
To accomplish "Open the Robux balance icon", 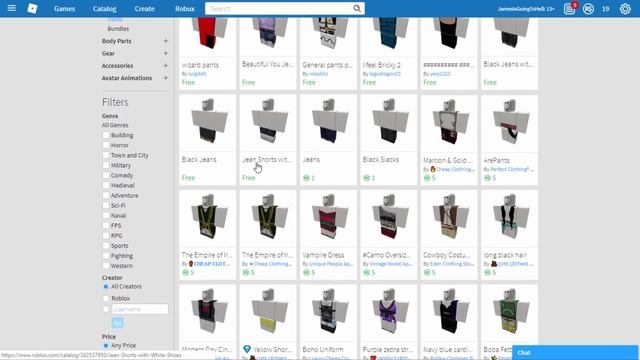I will pos(588,9).
